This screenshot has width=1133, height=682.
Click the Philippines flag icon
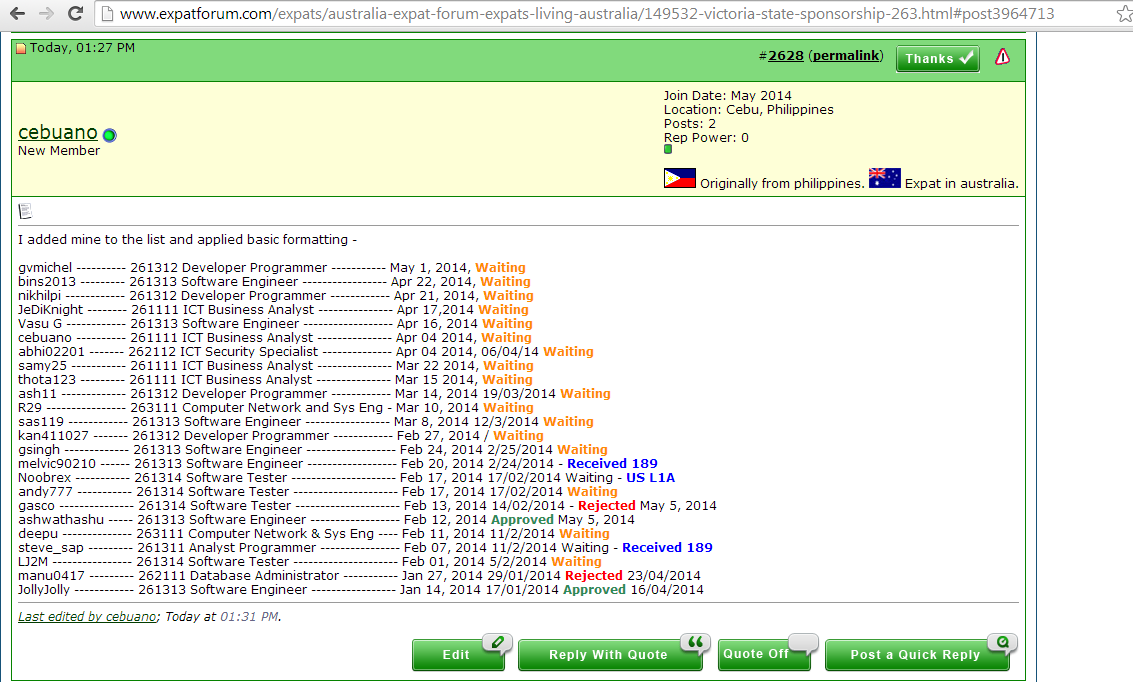point(679,179)
